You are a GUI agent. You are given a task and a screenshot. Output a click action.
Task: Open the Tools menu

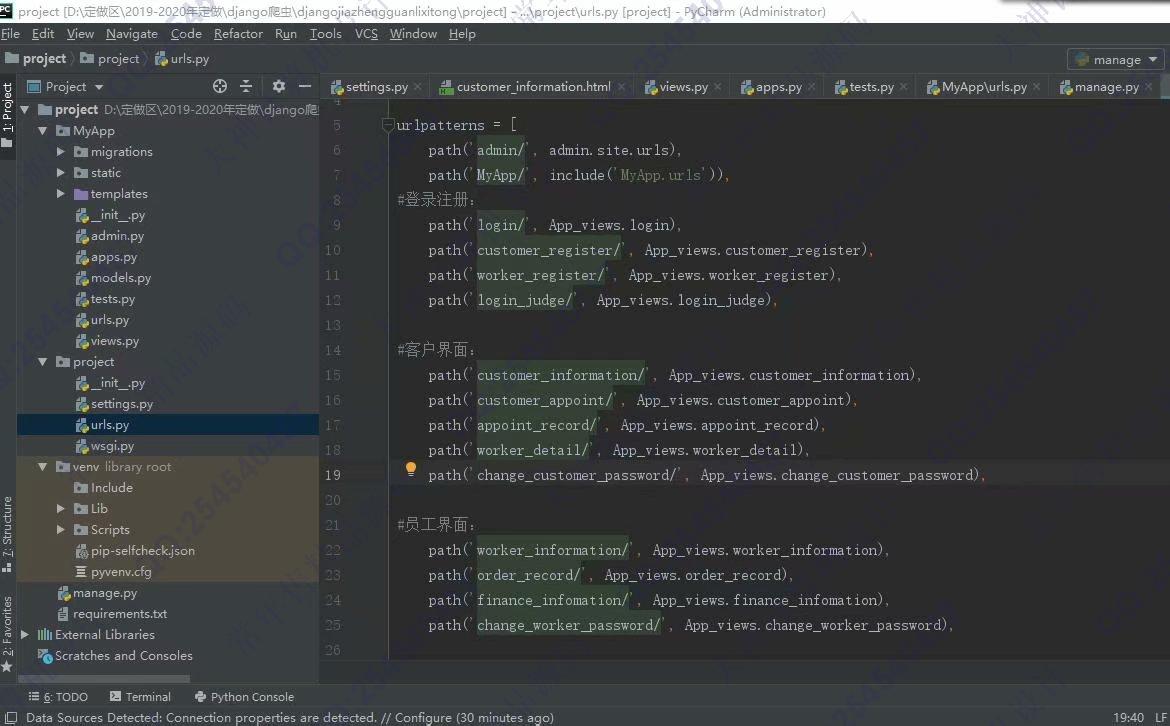tap(325, 34)
